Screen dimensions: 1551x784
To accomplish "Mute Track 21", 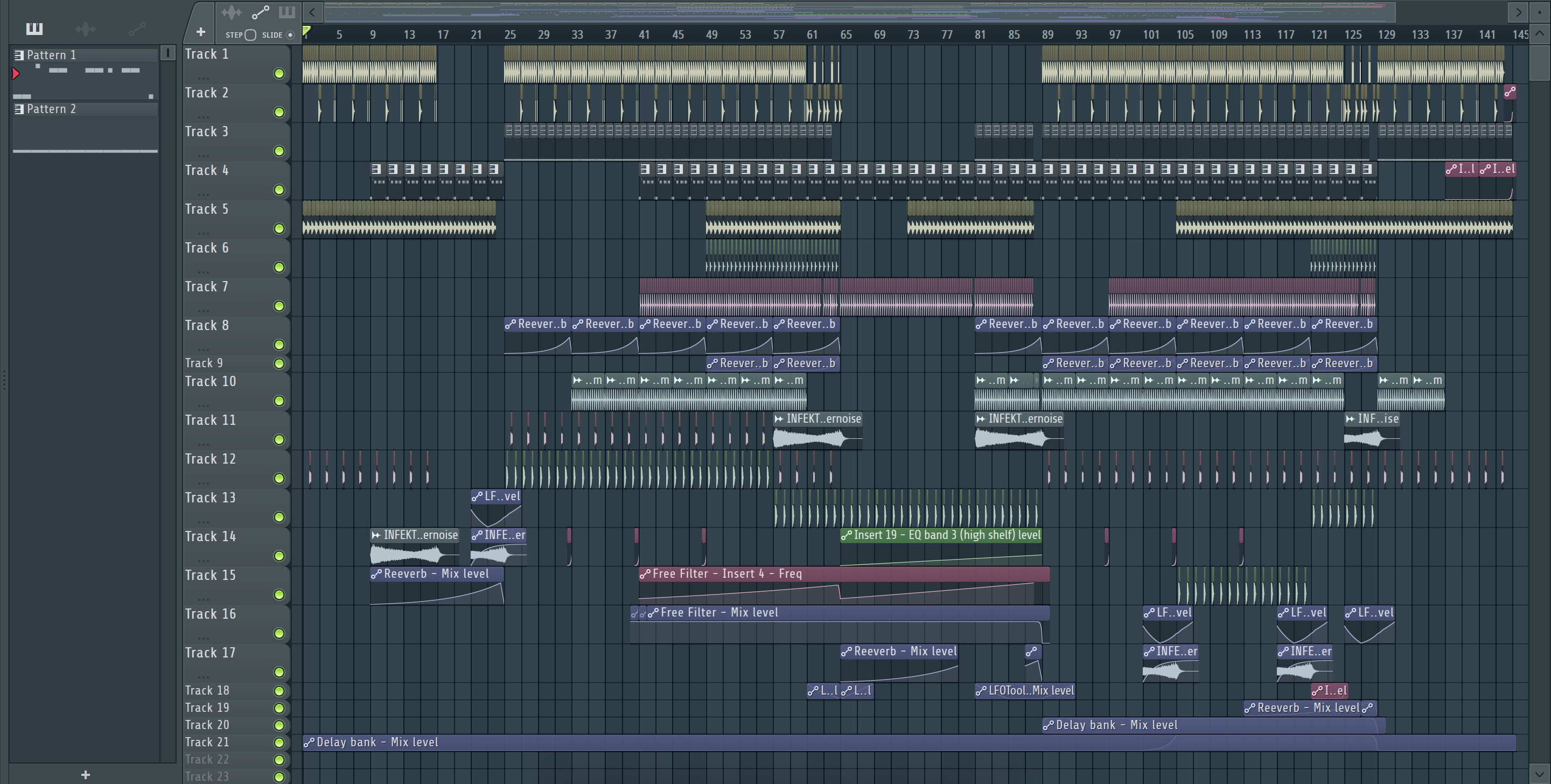I will coord(279,743).
